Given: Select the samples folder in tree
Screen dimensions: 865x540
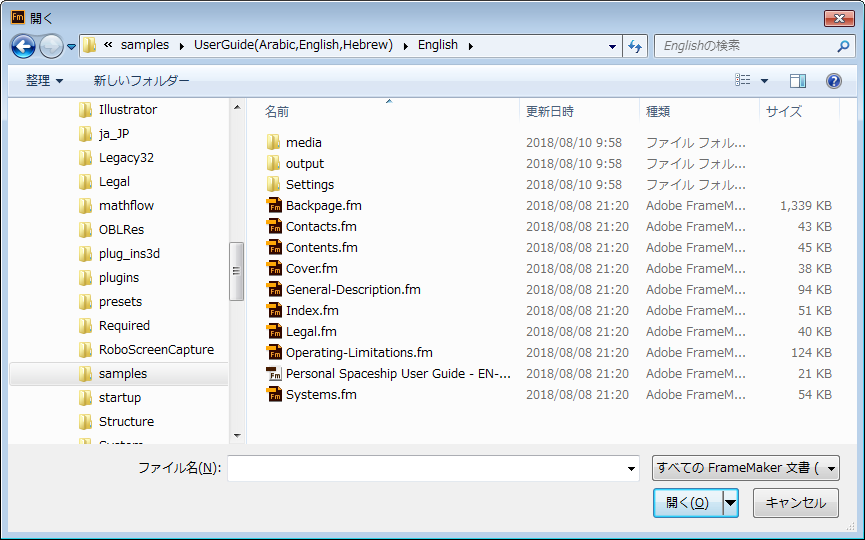Looking at the screenshot, I should 122,374.
